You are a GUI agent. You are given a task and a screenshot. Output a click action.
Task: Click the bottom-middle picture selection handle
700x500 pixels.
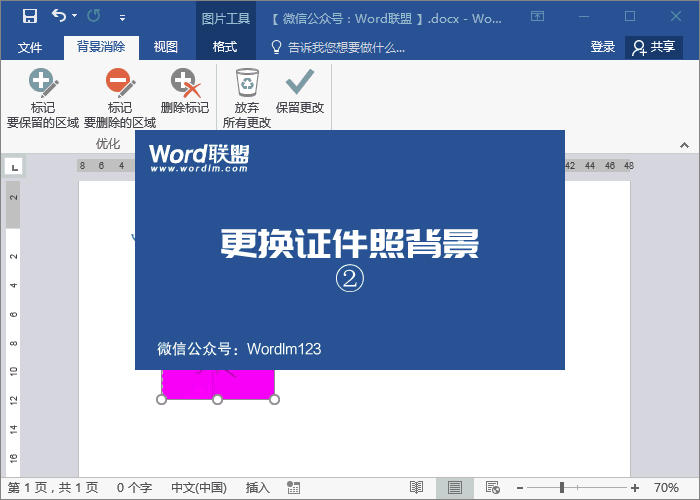(217, 400)
